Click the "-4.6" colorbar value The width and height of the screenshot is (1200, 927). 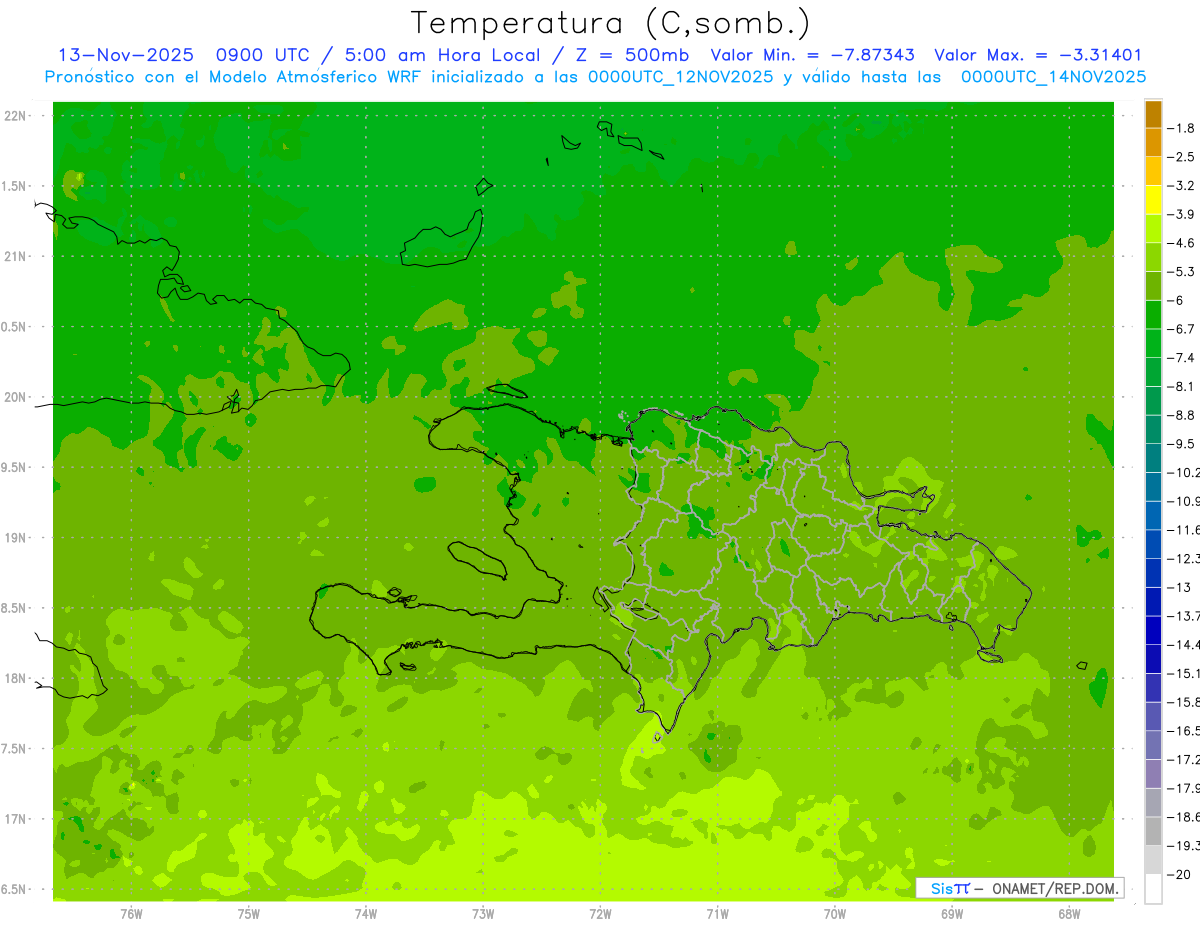tap(1183, 243)
